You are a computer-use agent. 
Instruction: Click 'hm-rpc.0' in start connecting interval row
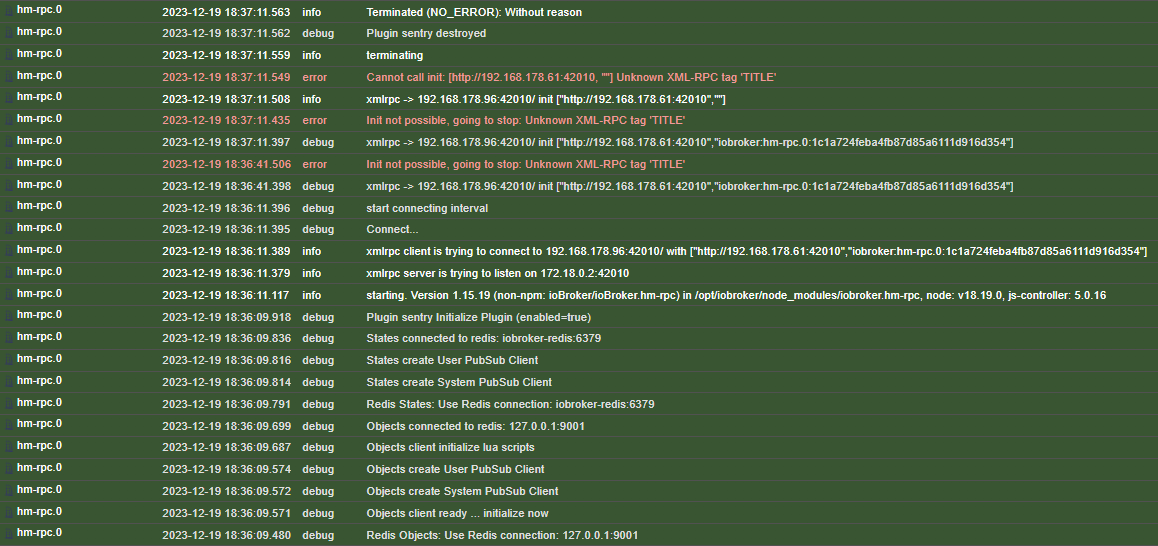pyautogui.click(x=39, y=206)
